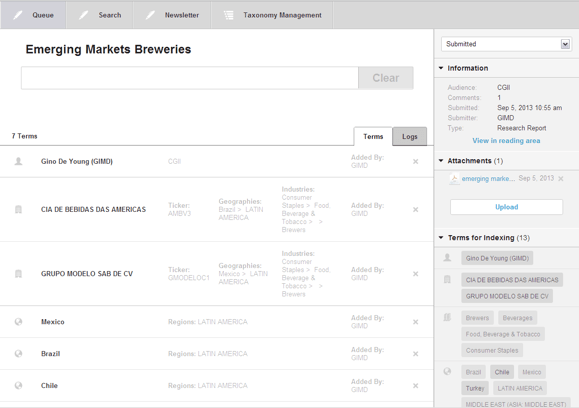Select the Terms tab

click(373, 137)
